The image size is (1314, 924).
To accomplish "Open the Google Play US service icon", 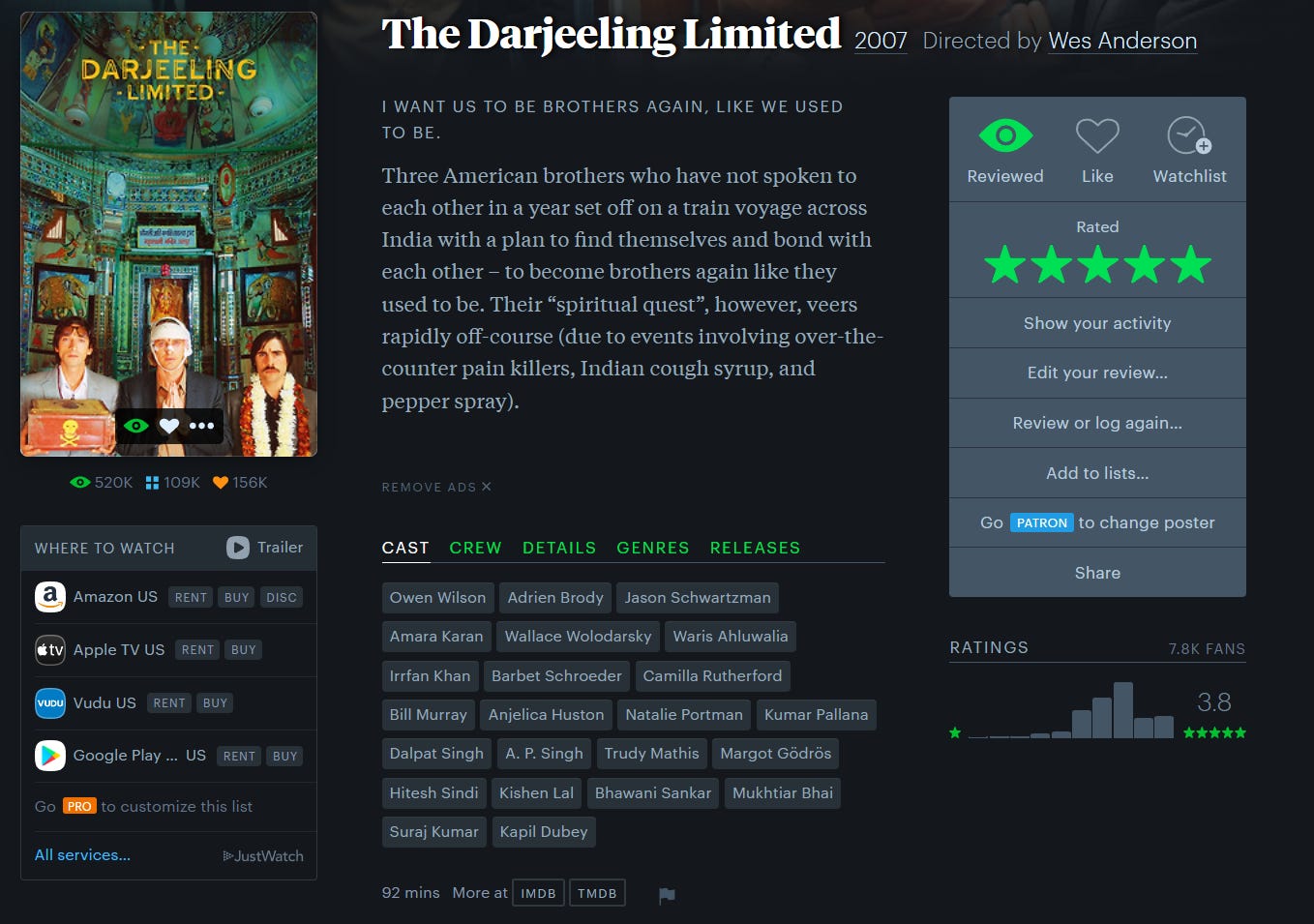I will [x=50, y=756].
